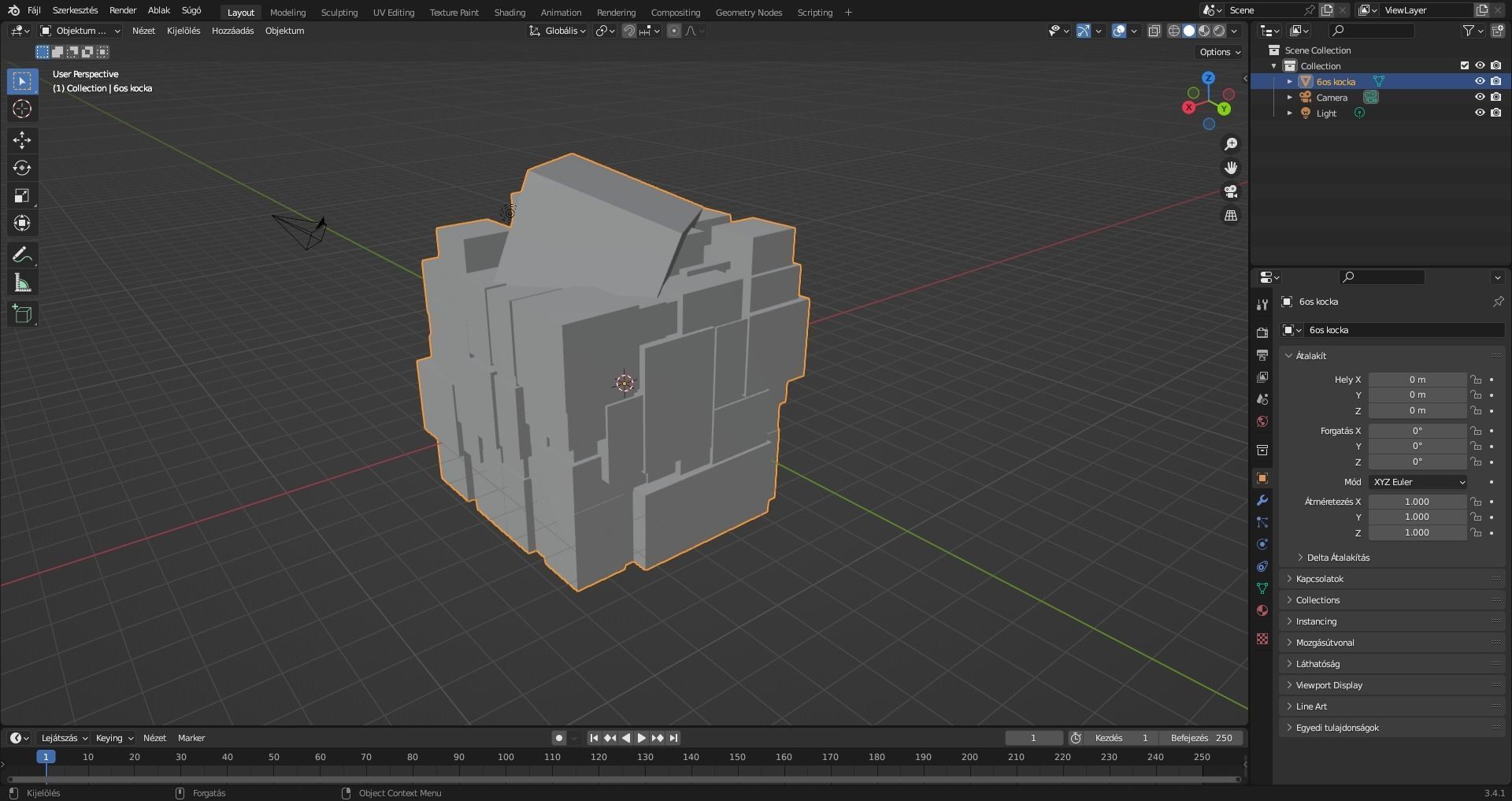Toggle X-ray view
Image resolution: width=1512 pixels, height=801 pixels.
[1154, 31]
